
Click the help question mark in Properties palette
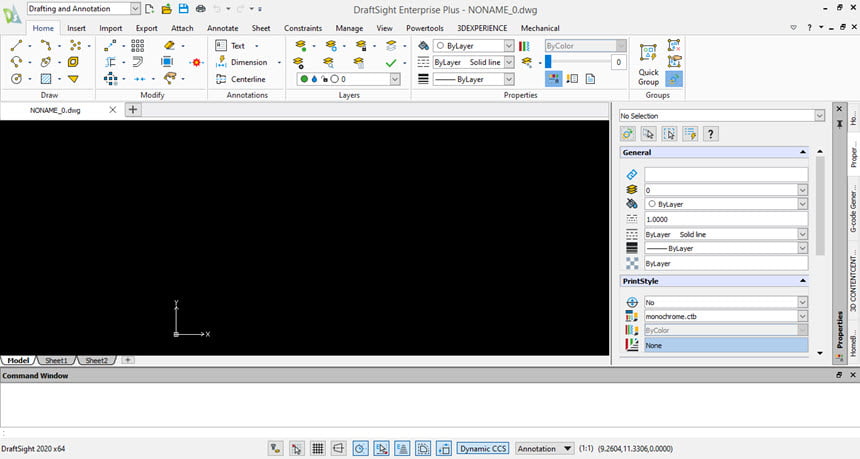[711, 134]
